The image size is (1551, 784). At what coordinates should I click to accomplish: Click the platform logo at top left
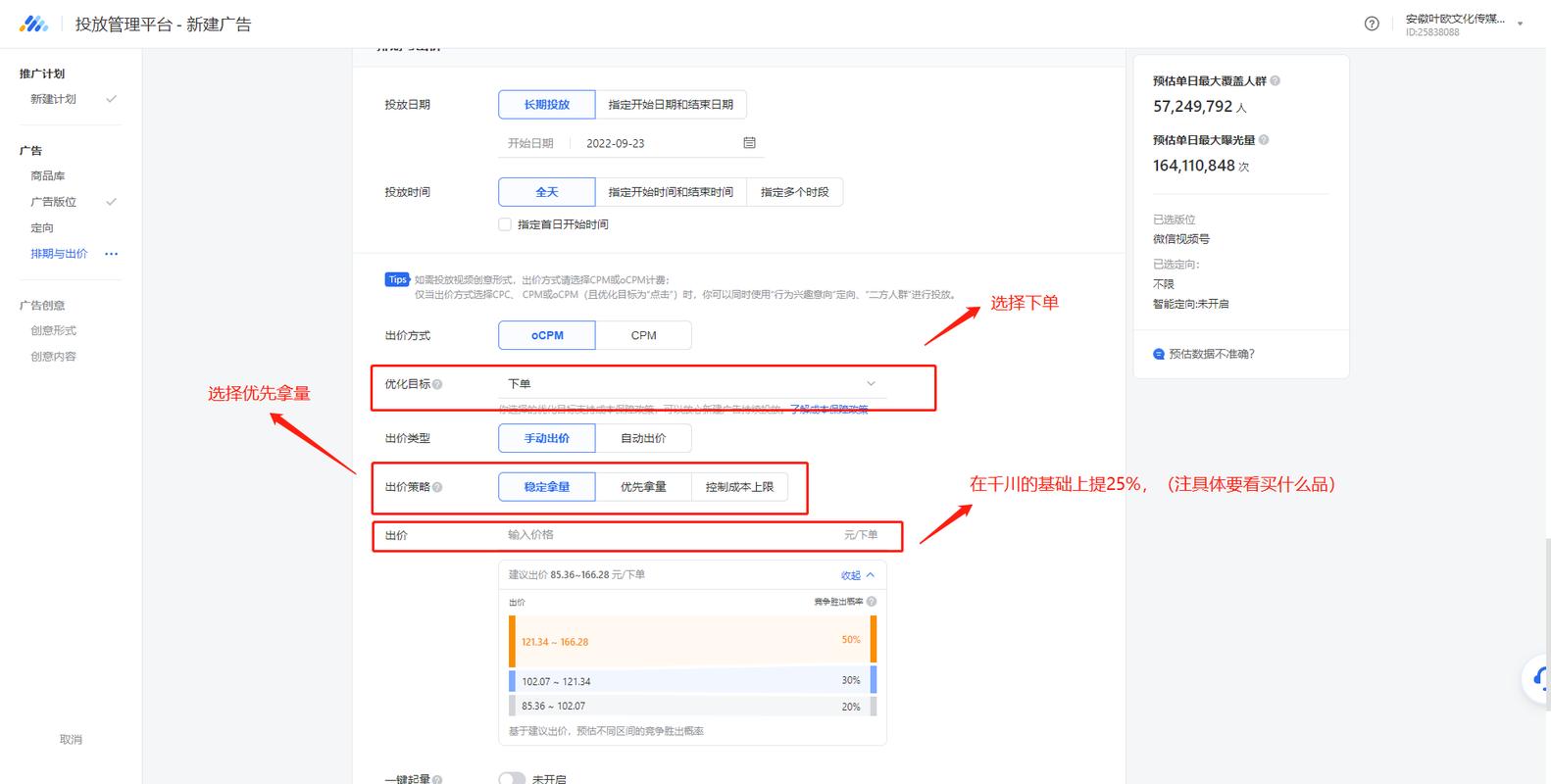[x=33, y=24]
